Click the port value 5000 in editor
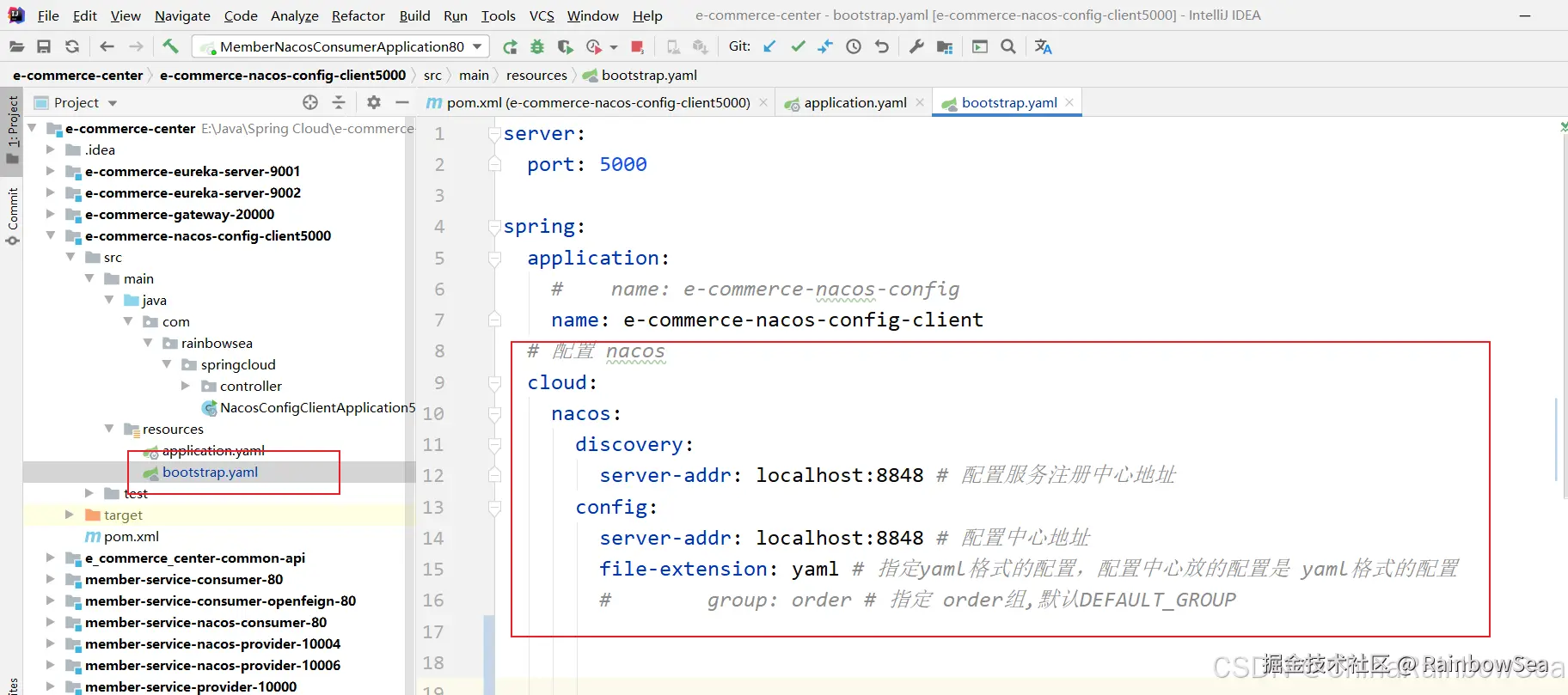Image resolution: width=1568 pixels, height=695 pixels. click(x=623, y=164)
